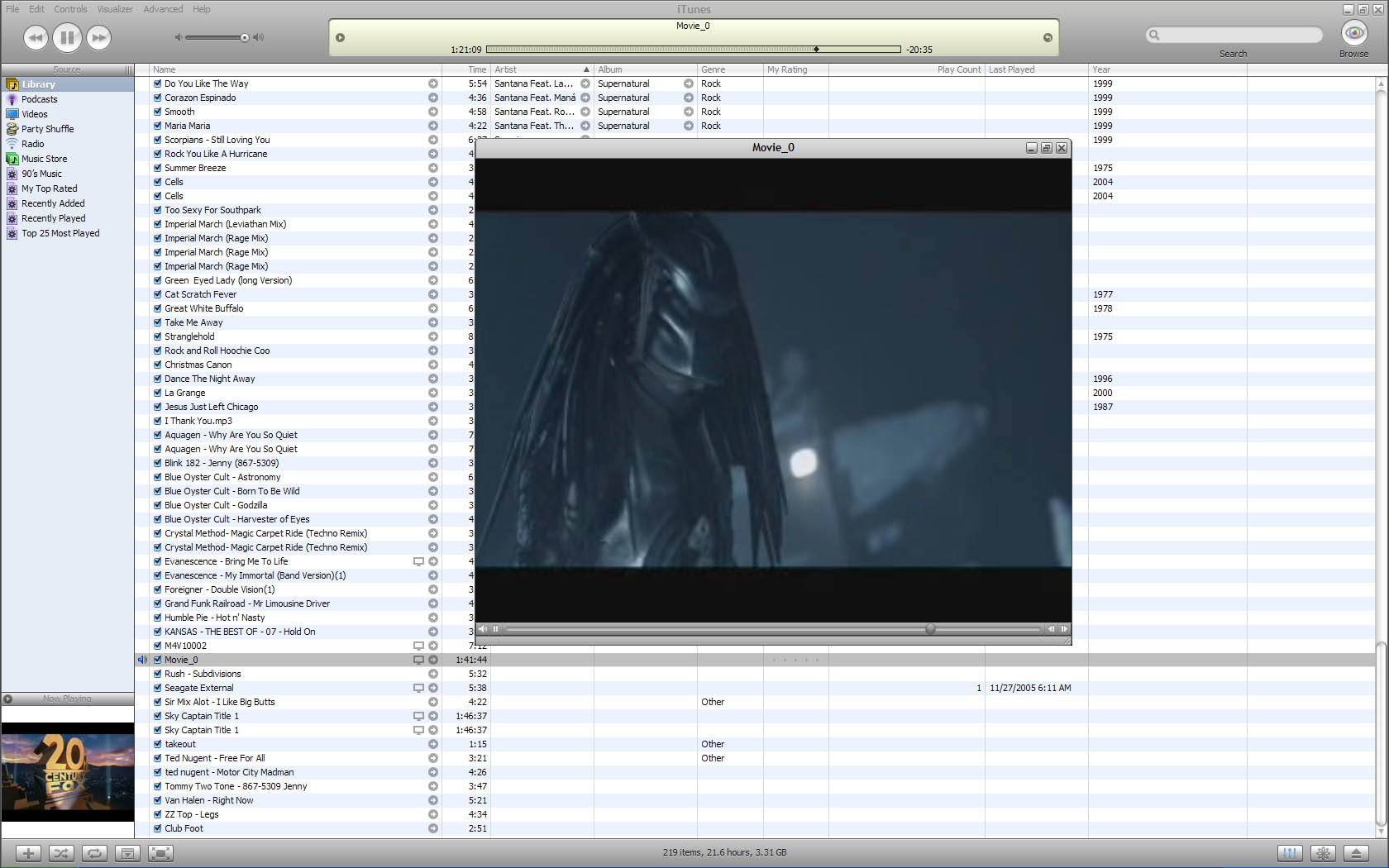The width and height of the screenshot is (1389, 868).
Task: Uncheck the ZZ Top - Legs checkbox
Action: pos(157,814)
